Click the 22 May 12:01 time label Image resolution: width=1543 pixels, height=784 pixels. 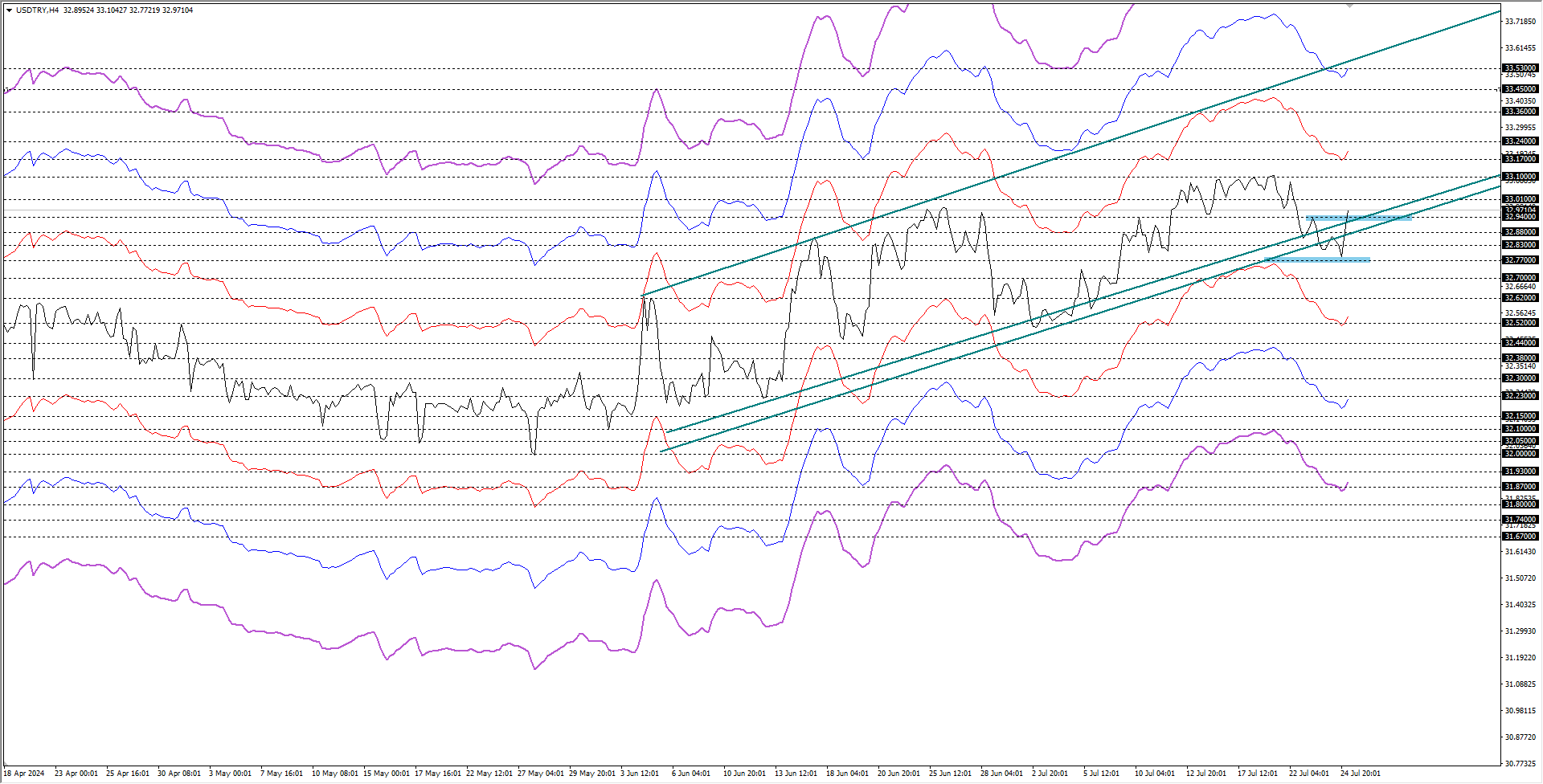click(489, 774)
